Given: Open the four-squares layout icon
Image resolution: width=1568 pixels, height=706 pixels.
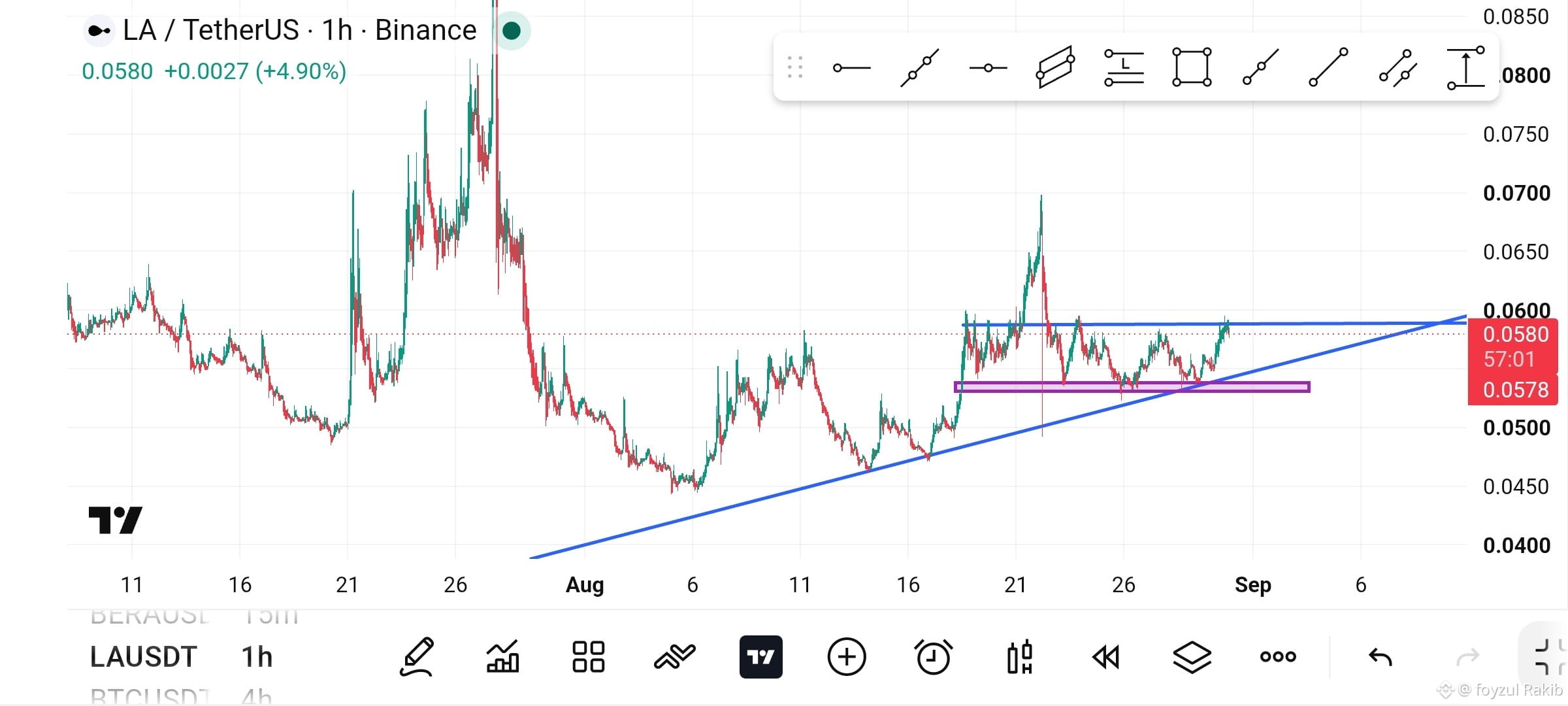Looking at the screenshot, I should pyautogui.click(x=588, y=656).
